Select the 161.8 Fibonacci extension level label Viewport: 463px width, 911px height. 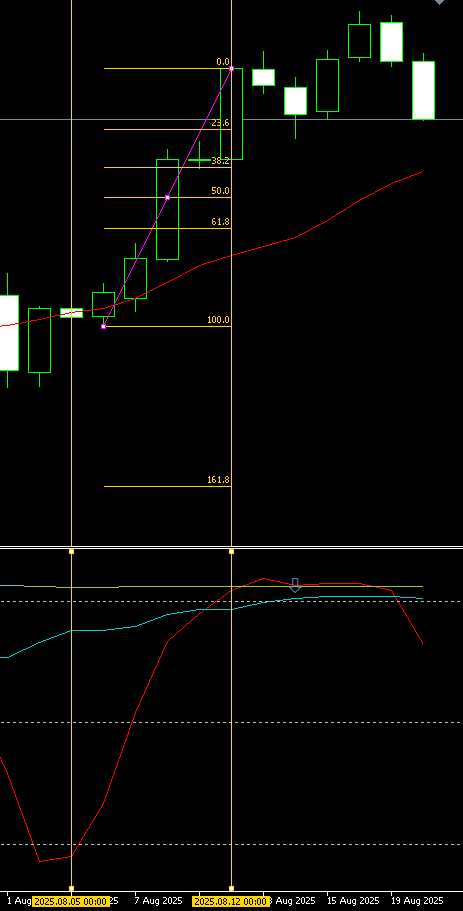coord(218,480)
